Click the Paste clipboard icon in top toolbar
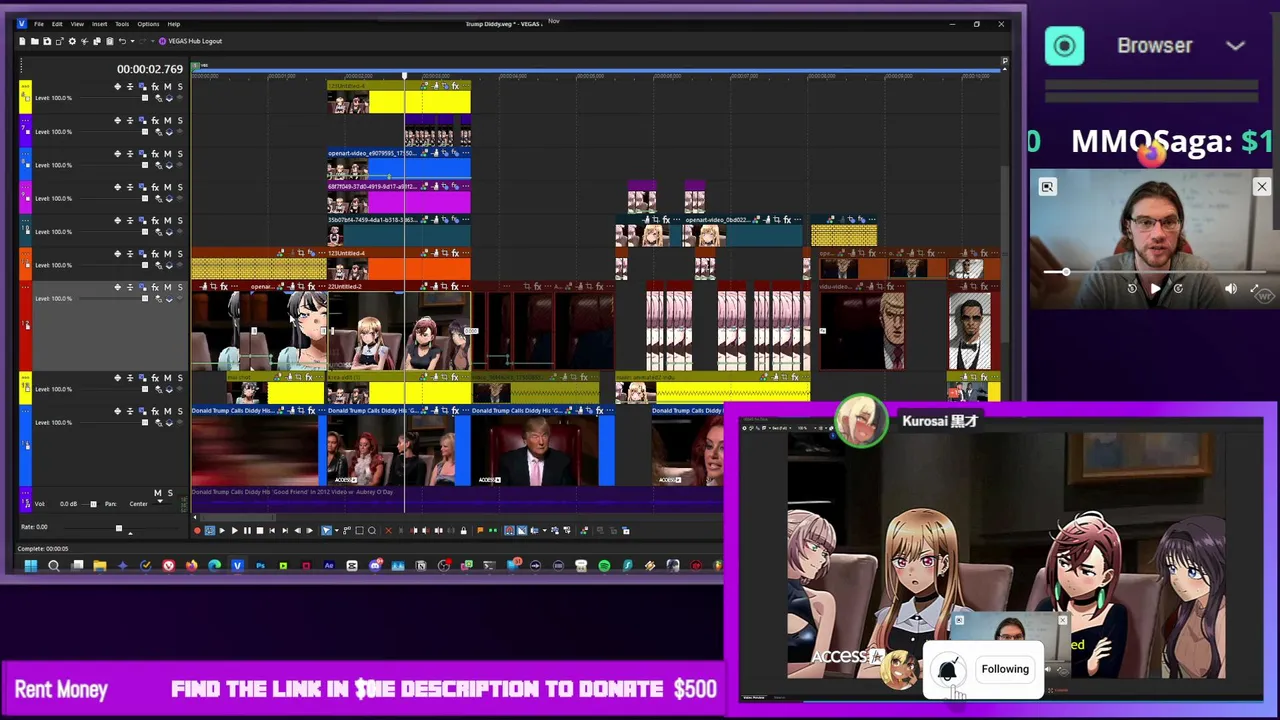Screen dimensions: 1280x720 [x=110, y=41]
